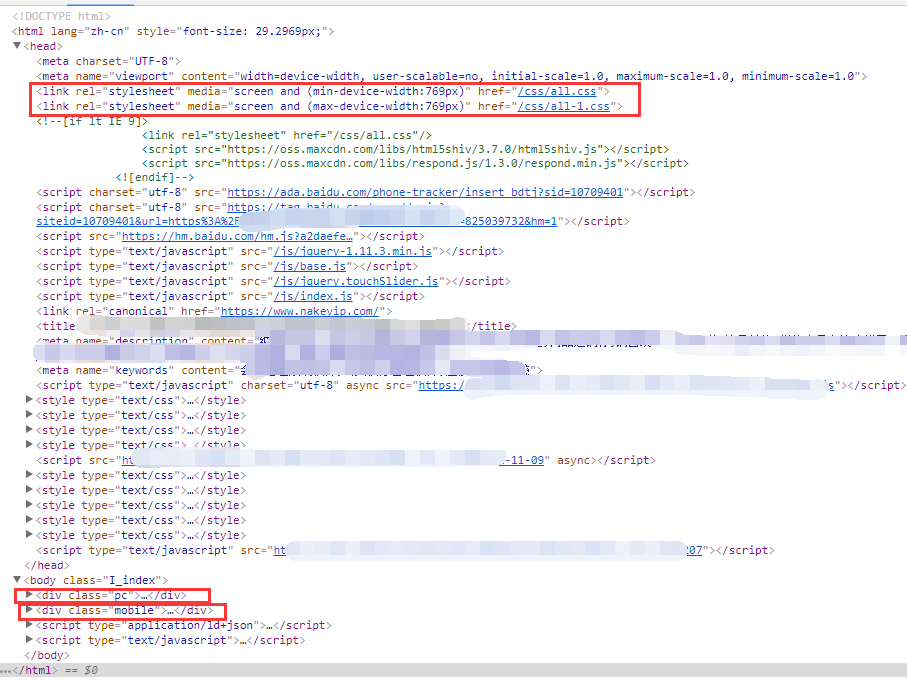Open the /css/all-1.css stylesheet link
This screenshot has width=907, height=681.
563,106
